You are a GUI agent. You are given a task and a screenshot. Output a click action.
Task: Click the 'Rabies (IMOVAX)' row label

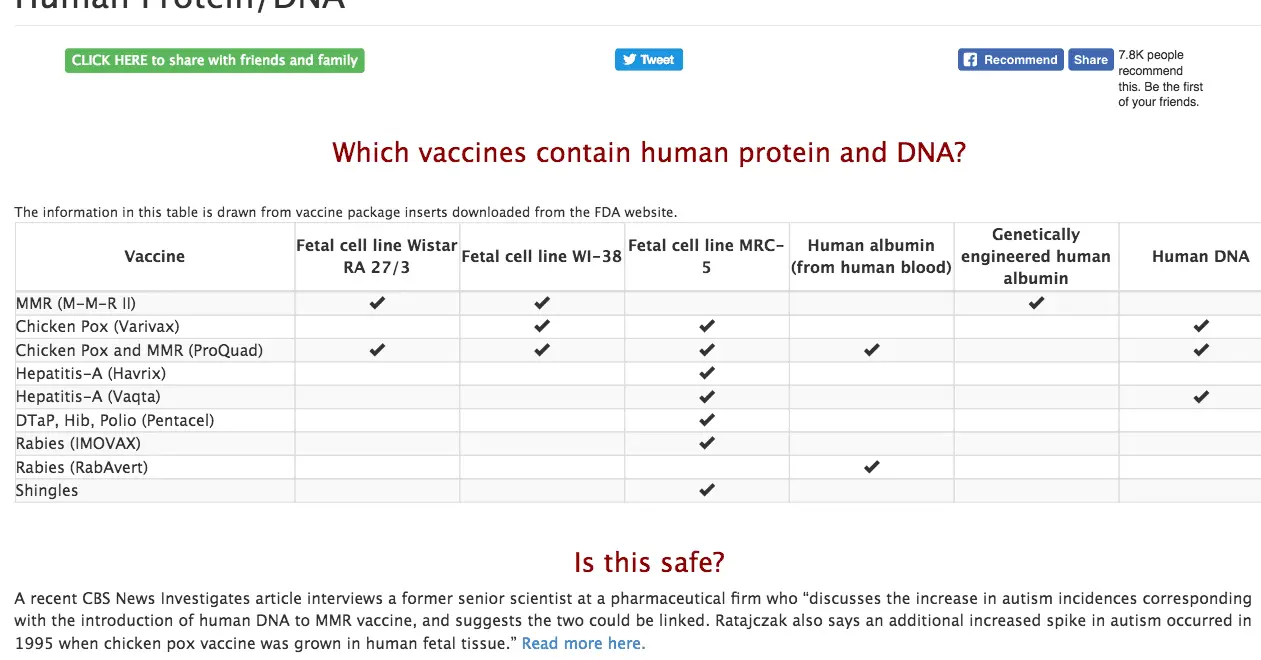point(78,443)
